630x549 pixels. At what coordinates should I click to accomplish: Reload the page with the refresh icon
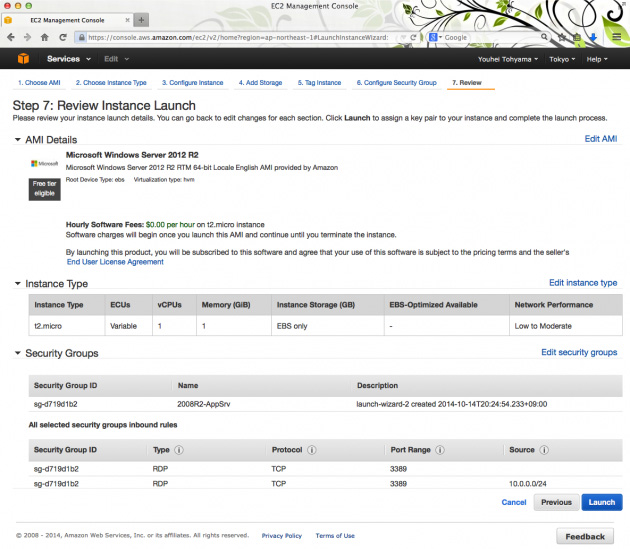[x=63, y=37]
